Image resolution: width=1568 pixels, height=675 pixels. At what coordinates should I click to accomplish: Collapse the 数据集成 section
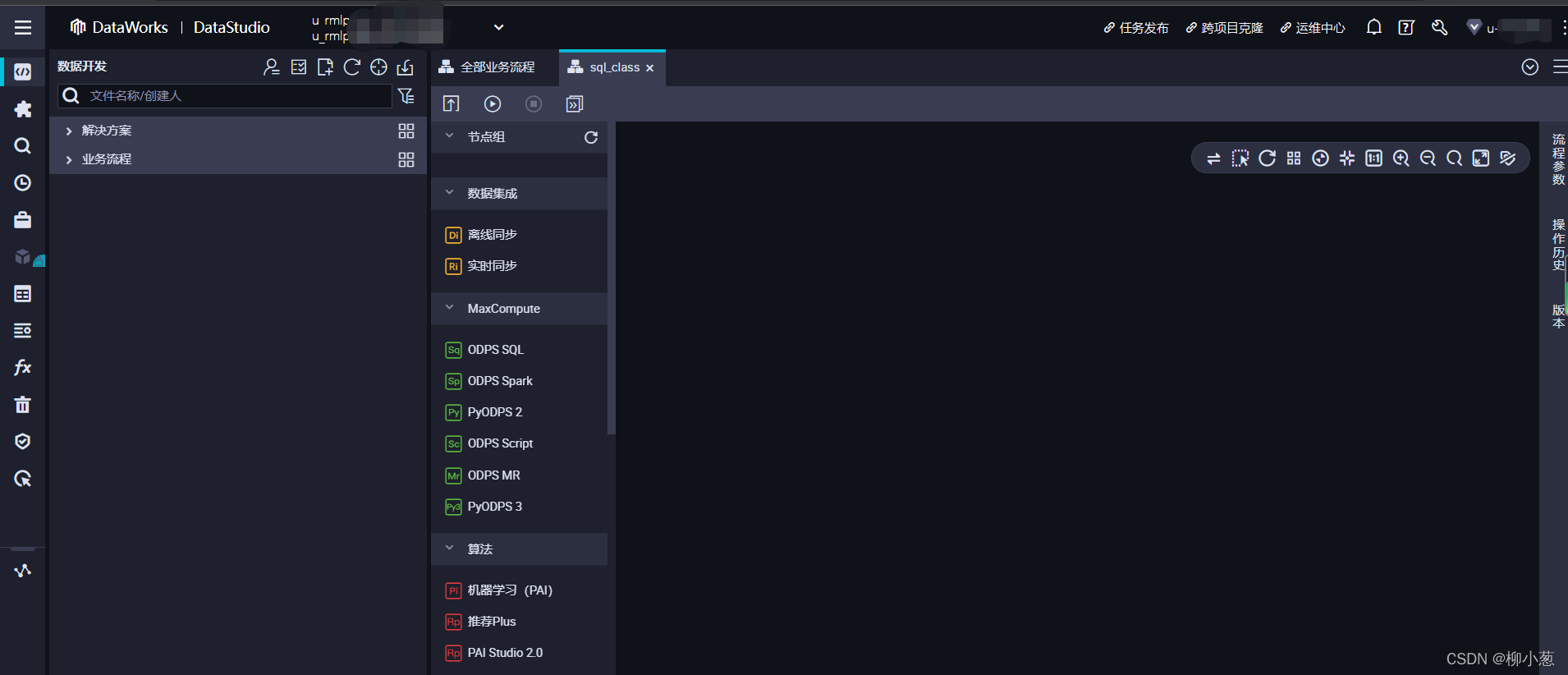tap(449, 193)
